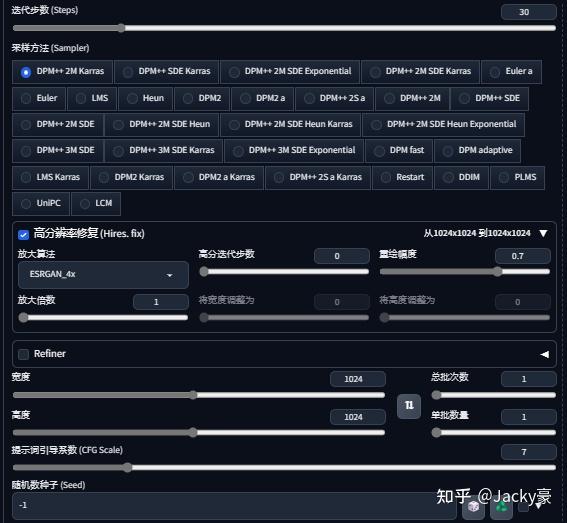
Task: Select DPM++ 2M SDE Heun Karras sampler
Action: (x=290, y=125)
